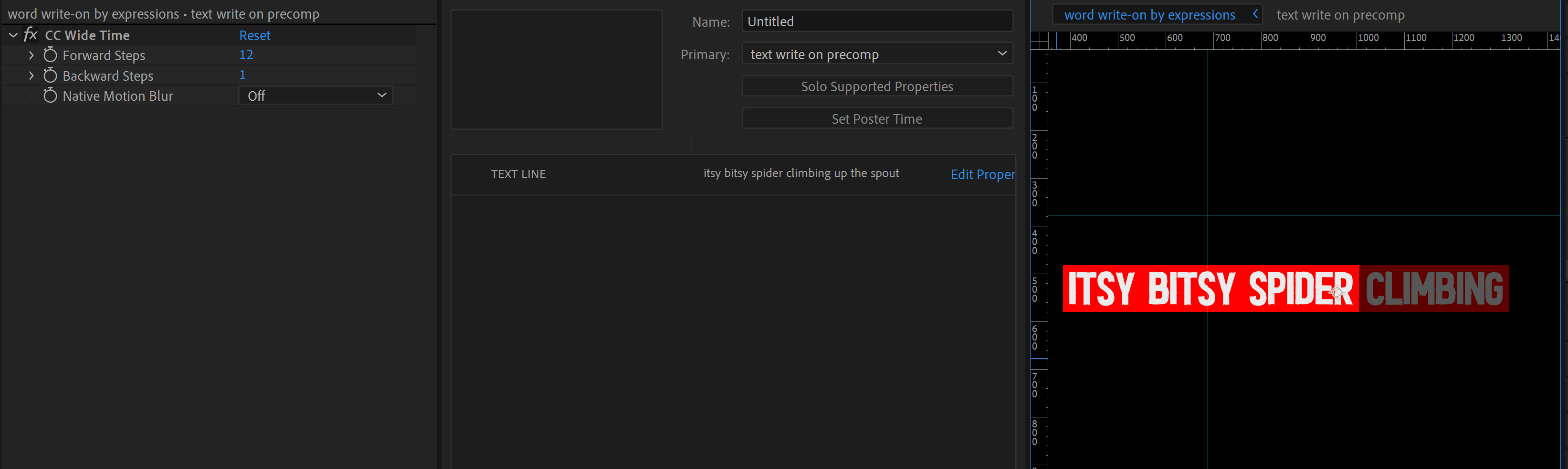Scrub the Forward Steps value of 12
The image size is (1568, 469).
click(x=245, y=54)
